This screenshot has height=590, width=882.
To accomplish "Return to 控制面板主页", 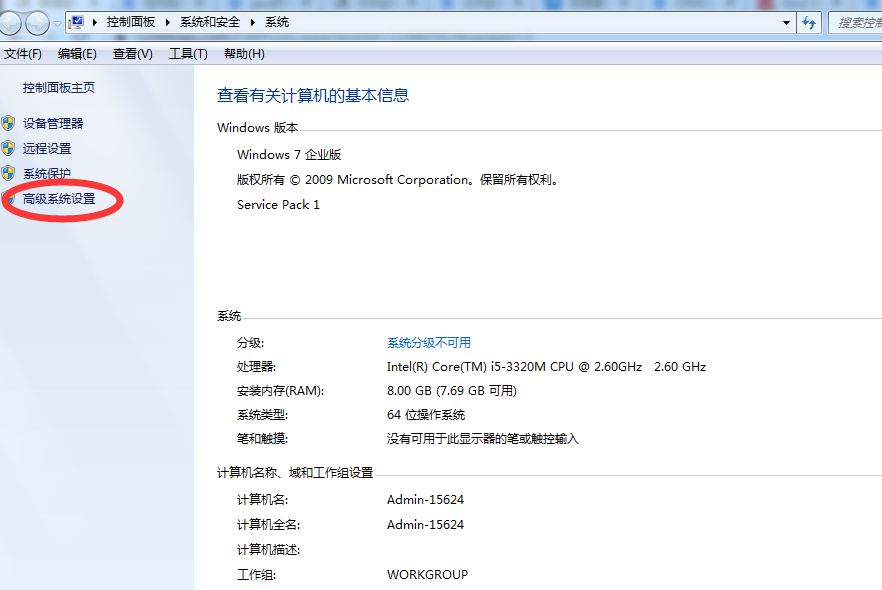I will (x=59, y=87).
